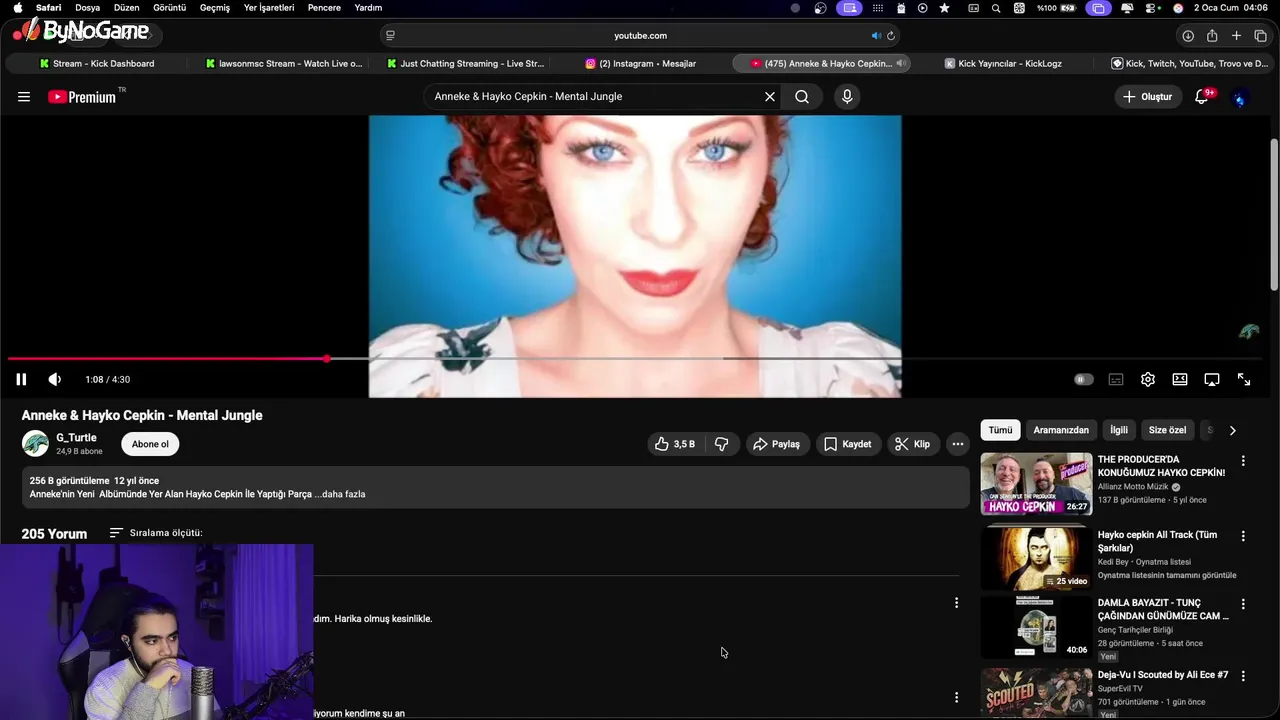Mute the video volume
Viewport: 1280px width, 720px height.
point(55,379)
